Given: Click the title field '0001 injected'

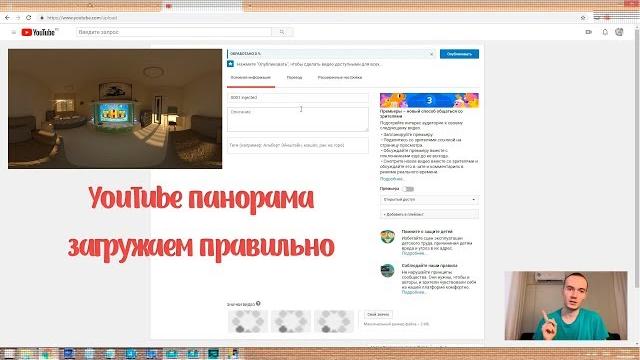Looking at the screenshot, I should pos(298,98).
